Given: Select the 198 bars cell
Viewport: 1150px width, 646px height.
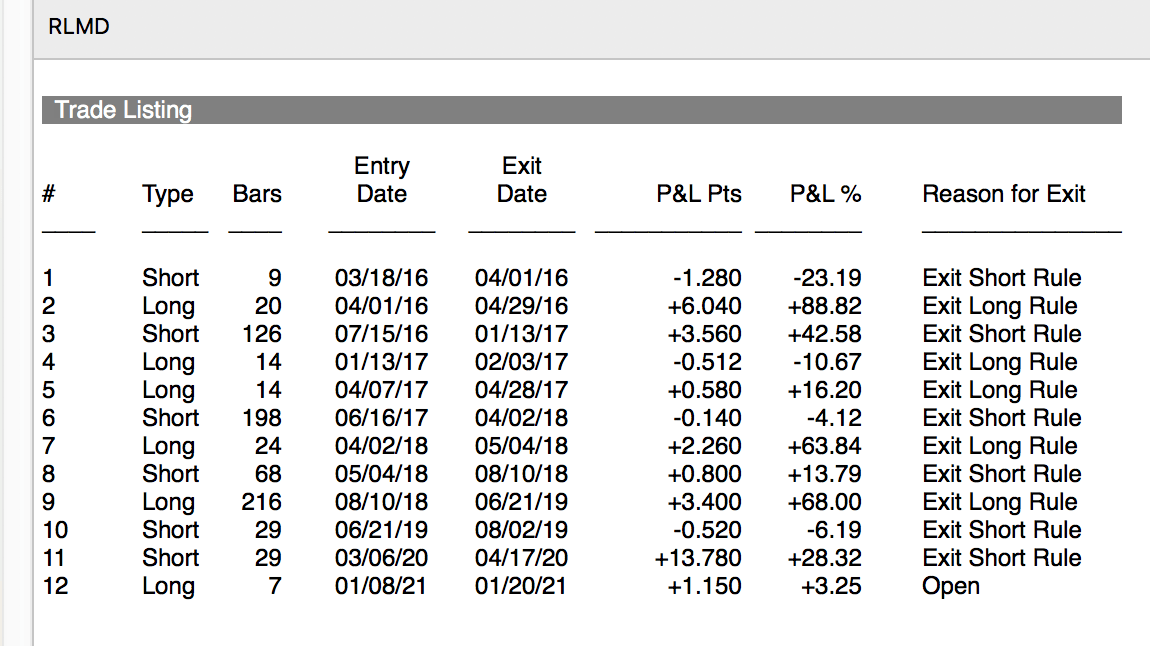Looking at the screenshot, I should tap(262, 418).
